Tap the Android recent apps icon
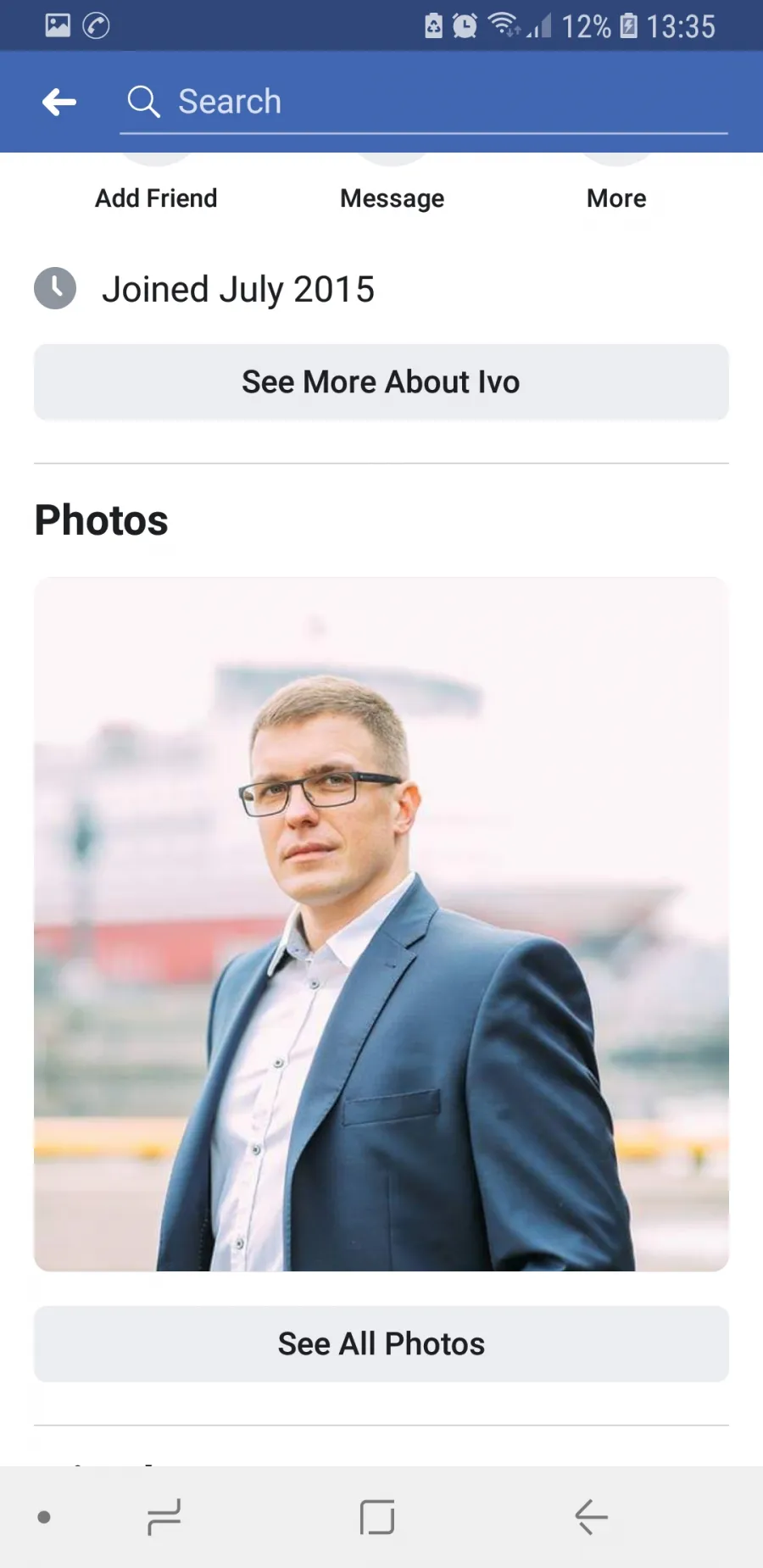 (x=164, y=1517)
